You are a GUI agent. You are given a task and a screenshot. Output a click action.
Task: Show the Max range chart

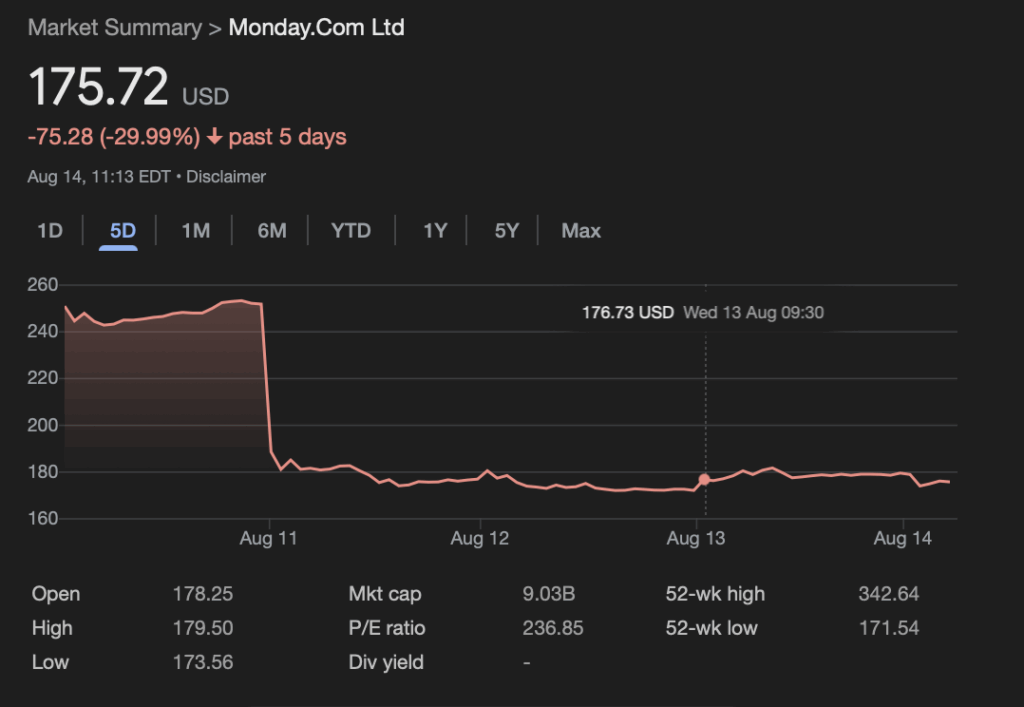coord(581,231)
